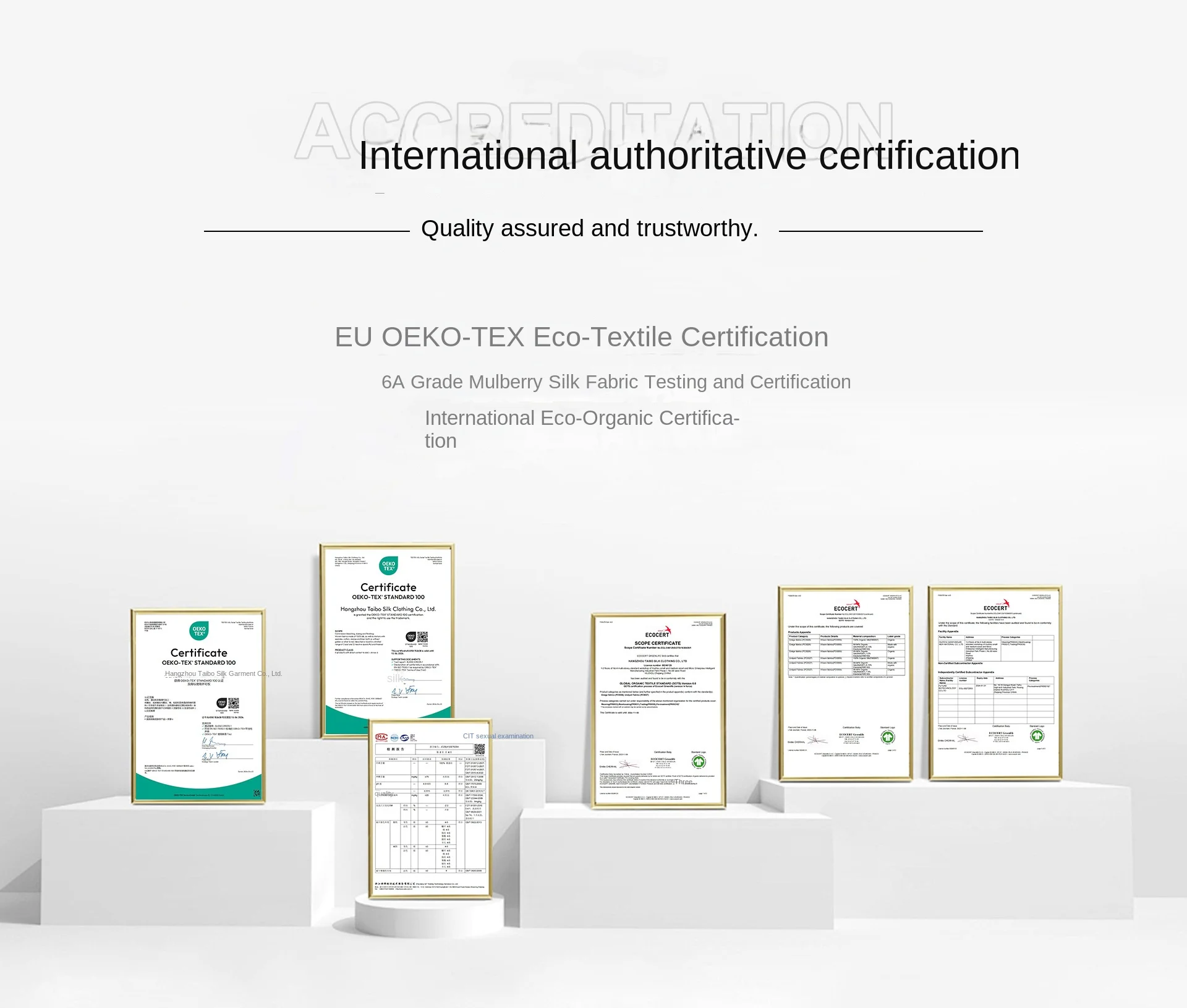Click the 'SCOPE CERTIFICATE' title text
The width and height of the screenshot is (1187, 1008).
coord(658,643)
